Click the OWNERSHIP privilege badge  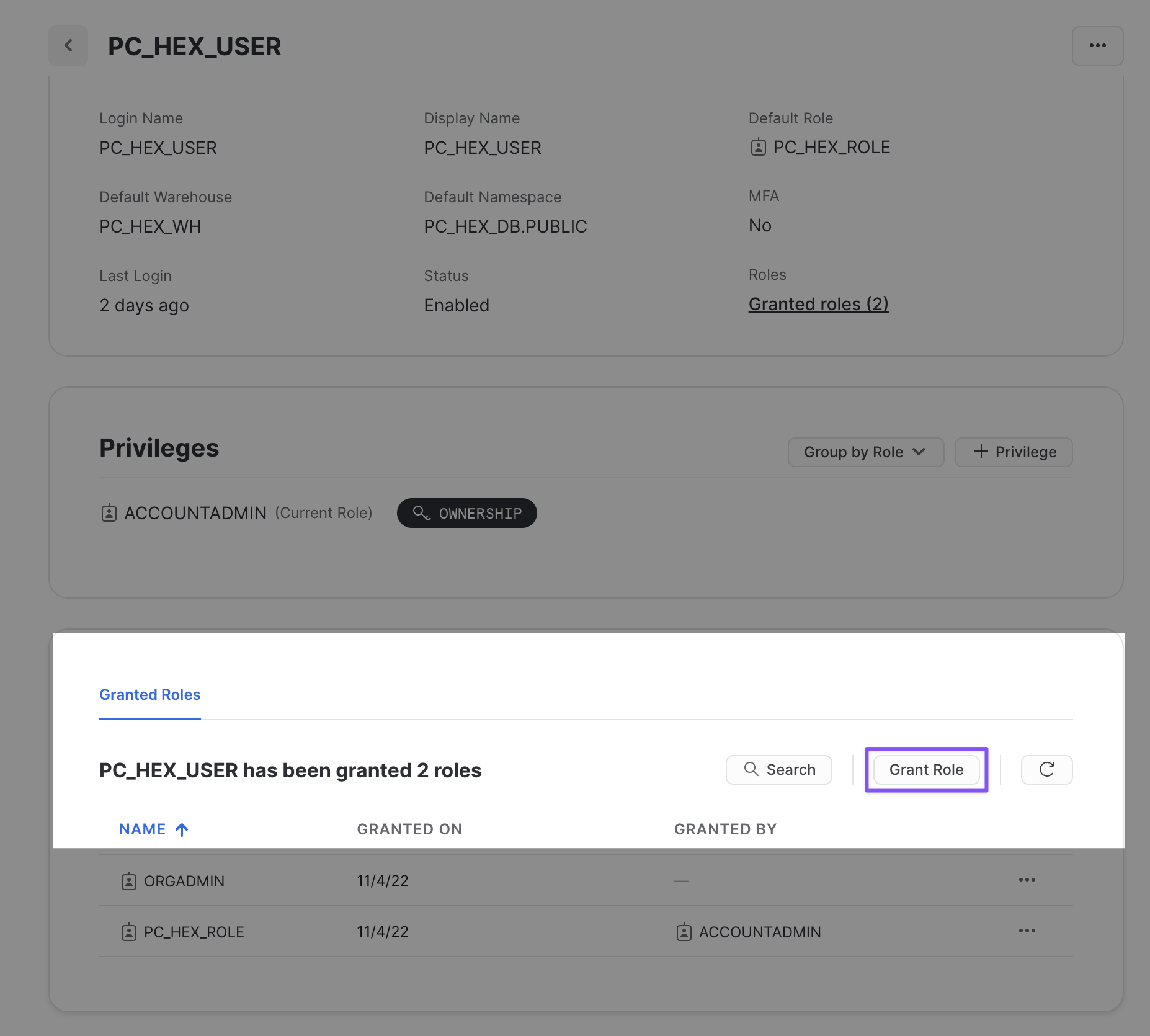tap(467, 513)
